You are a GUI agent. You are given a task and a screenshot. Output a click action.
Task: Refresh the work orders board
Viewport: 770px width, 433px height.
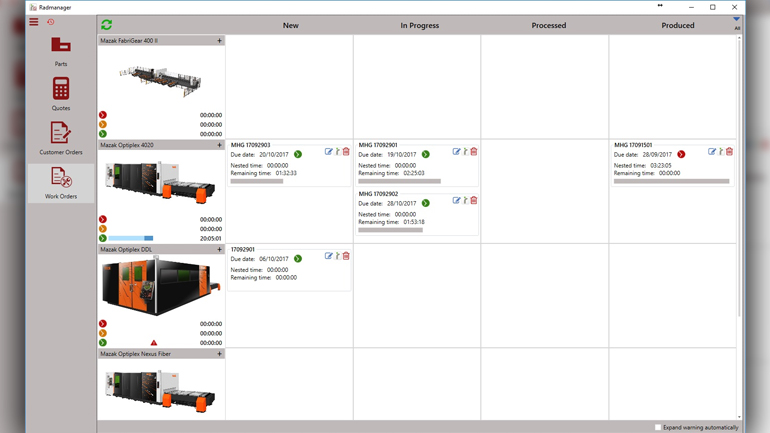point(107,25)
